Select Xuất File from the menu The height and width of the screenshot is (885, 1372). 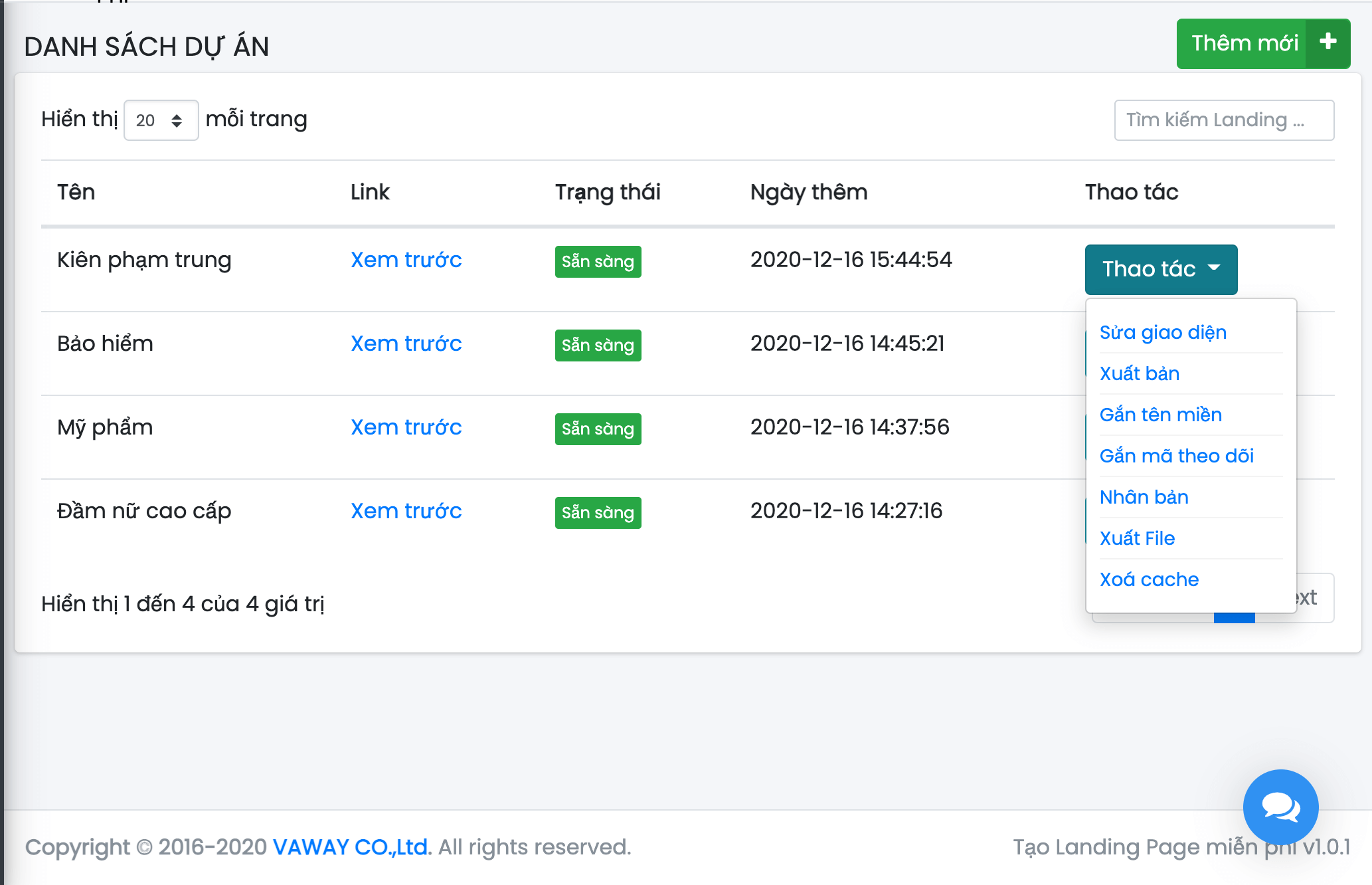pos(1137,538)
